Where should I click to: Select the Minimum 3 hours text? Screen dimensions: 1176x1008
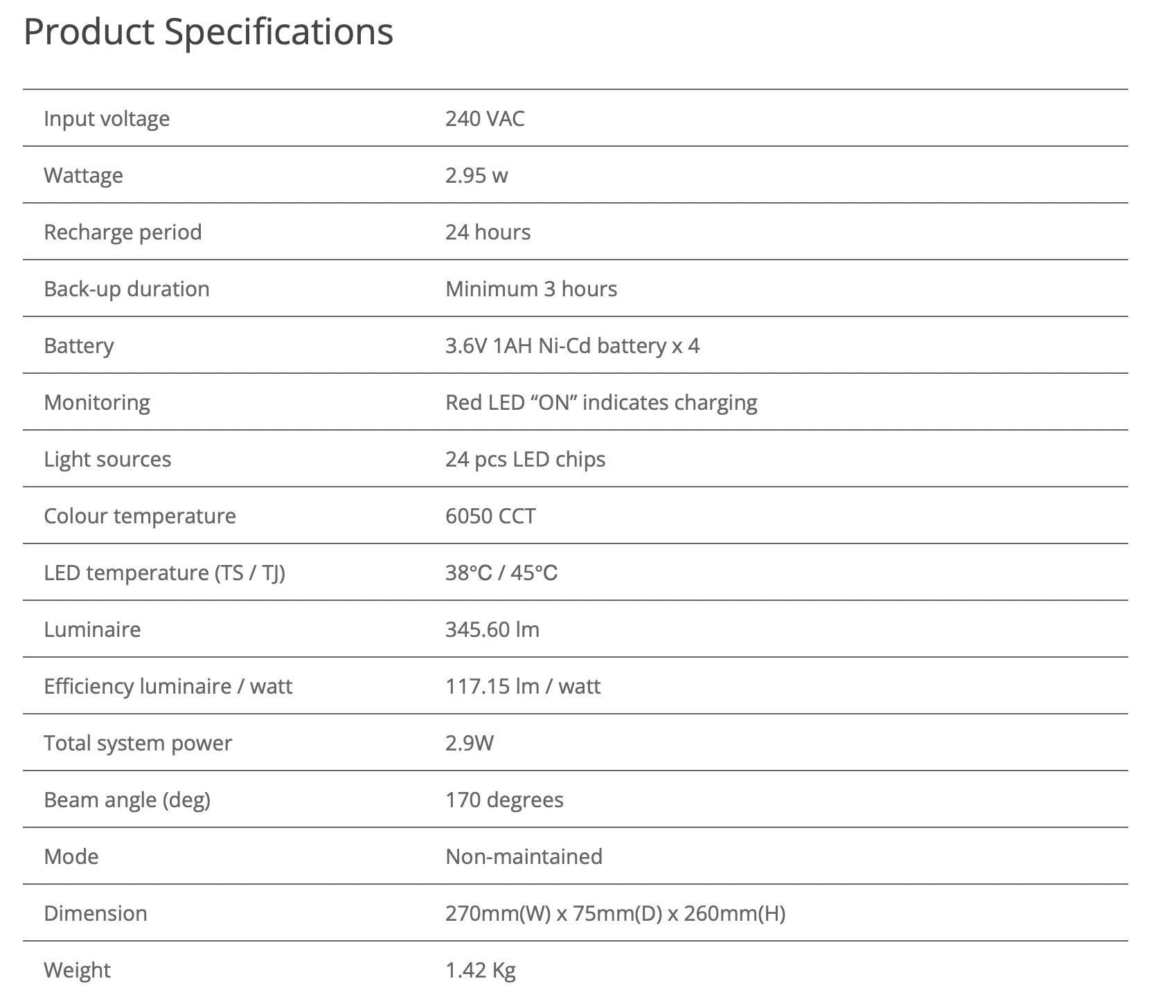pyautogui.click(x=531, y=289)
